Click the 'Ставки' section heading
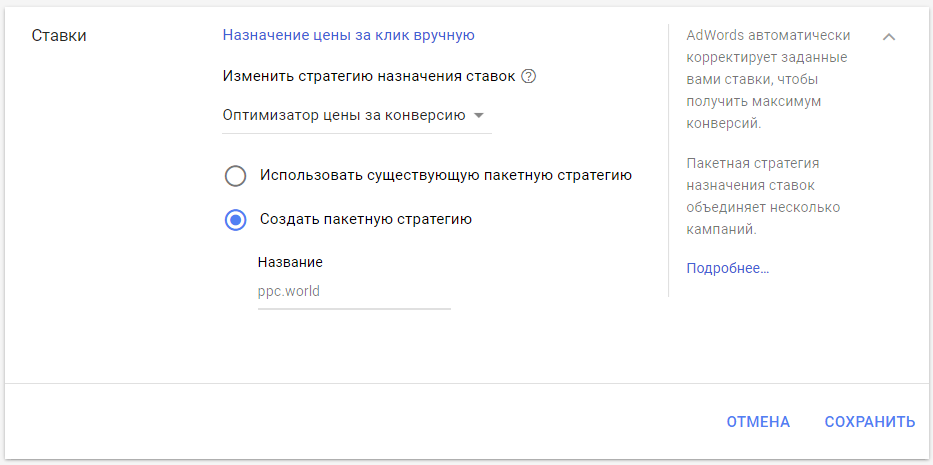 59,35
